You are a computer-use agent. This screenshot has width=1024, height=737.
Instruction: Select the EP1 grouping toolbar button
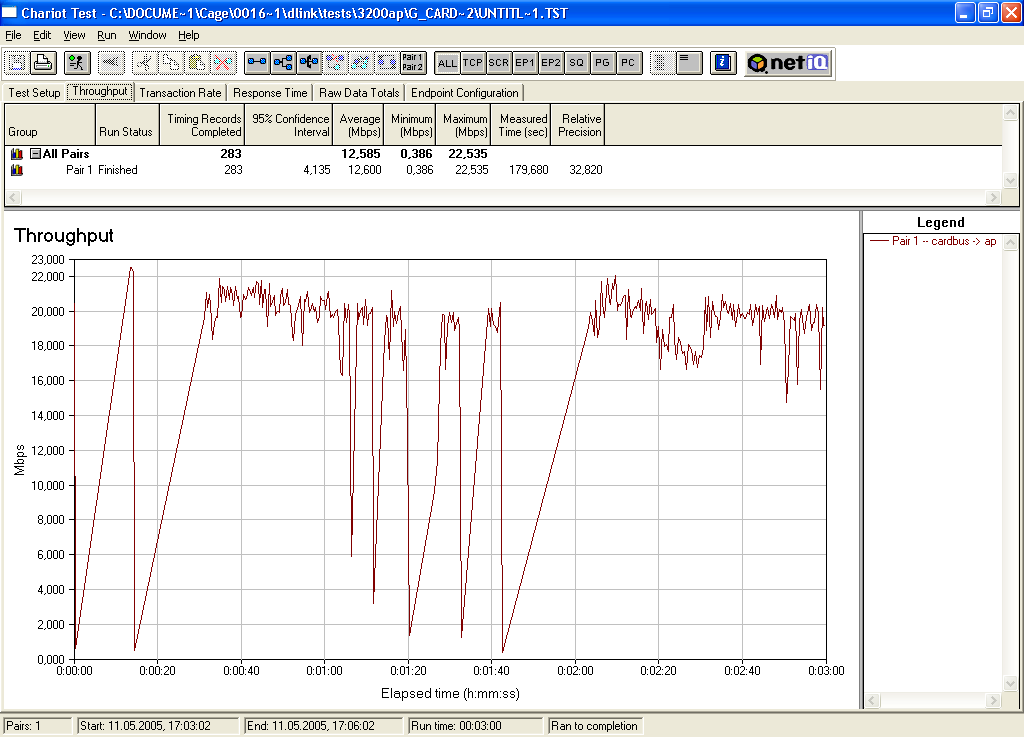point(525,63)
